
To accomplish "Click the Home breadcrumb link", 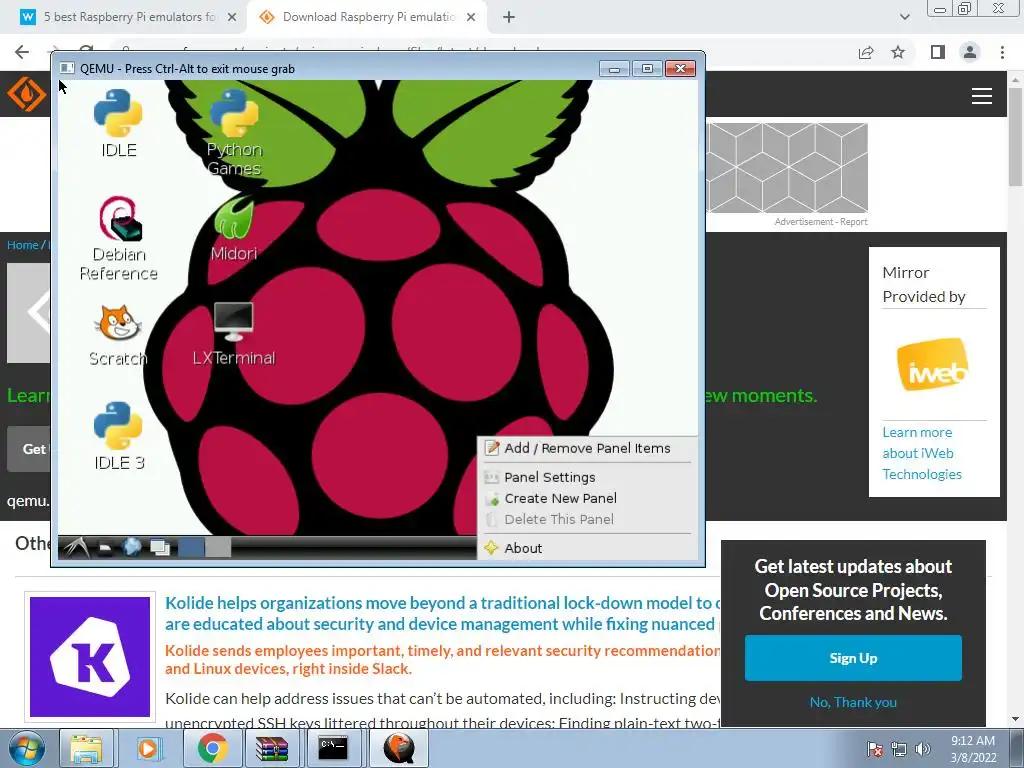I will 23,245.
